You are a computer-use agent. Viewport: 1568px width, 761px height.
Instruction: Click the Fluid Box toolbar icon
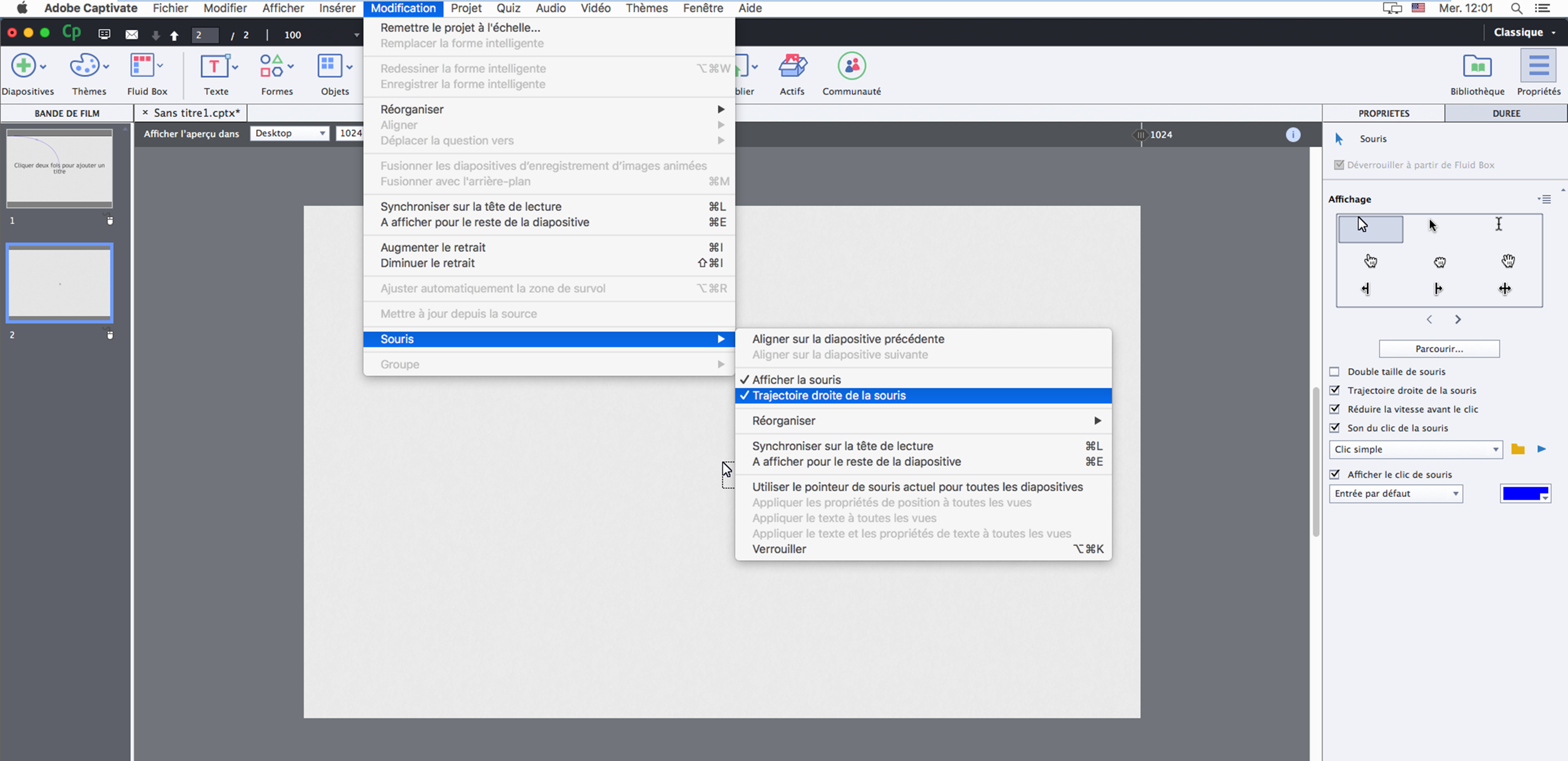tap(142, 66)
